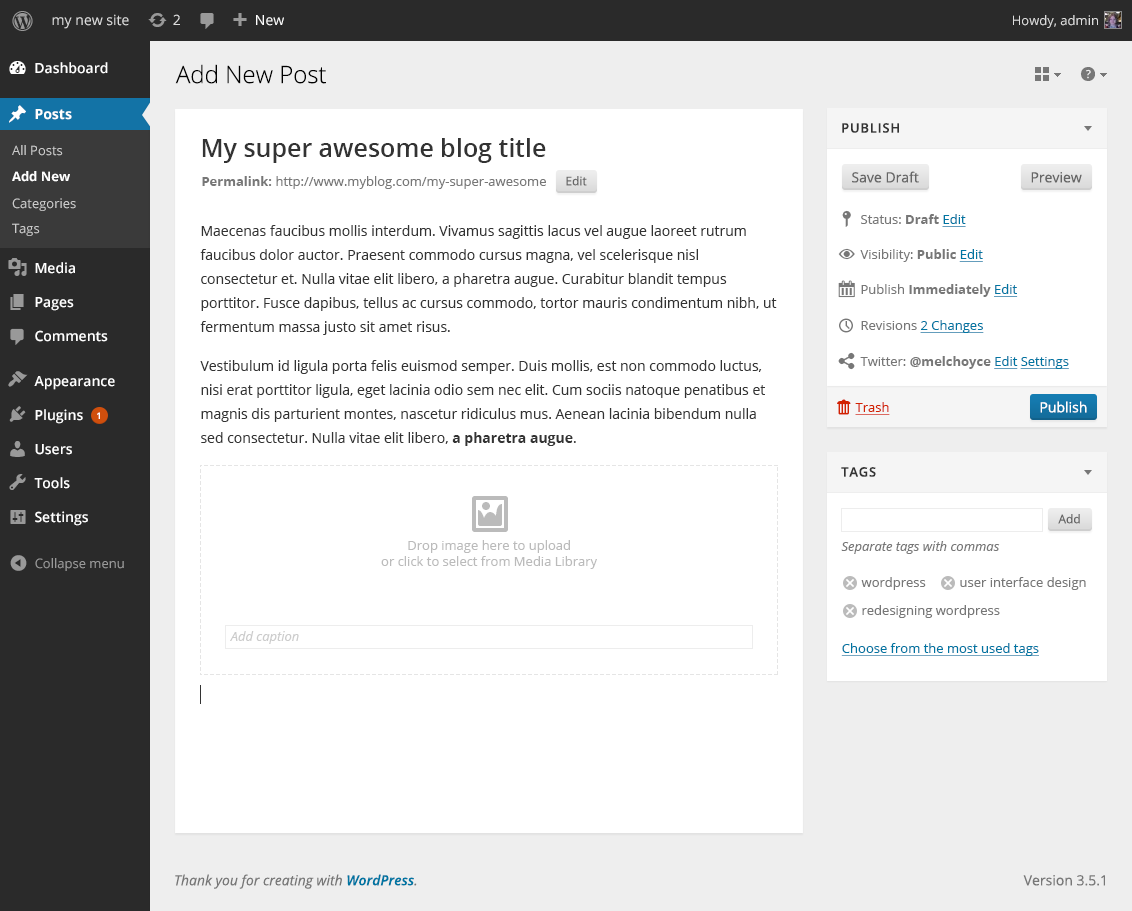Click the Version 3.5.1 text
This screenshot has width=1132, height=911.
1065,880
